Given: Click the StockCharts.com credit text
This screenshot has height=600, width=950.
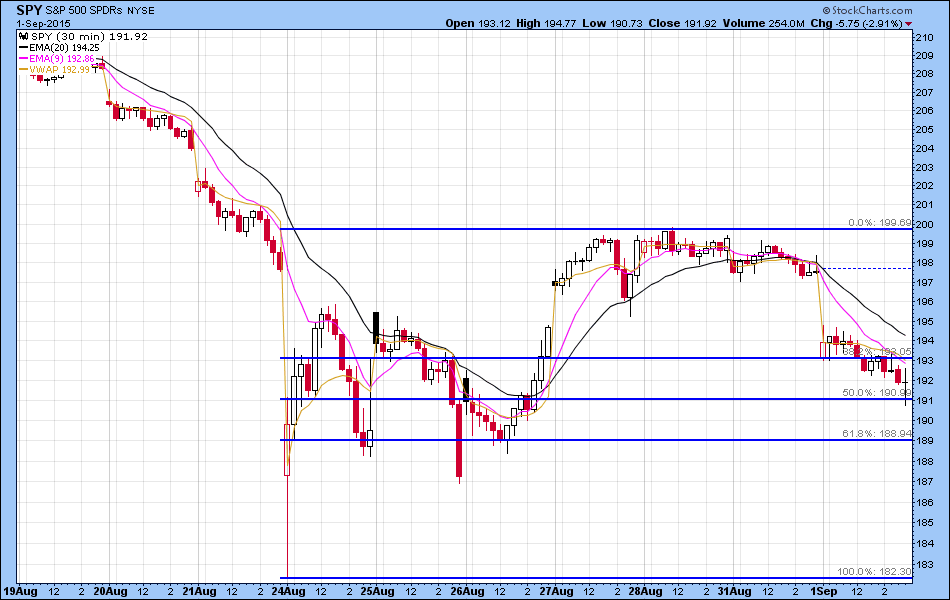Looking at the screenshot, I should pyautogui.click(x=868, y=10).
